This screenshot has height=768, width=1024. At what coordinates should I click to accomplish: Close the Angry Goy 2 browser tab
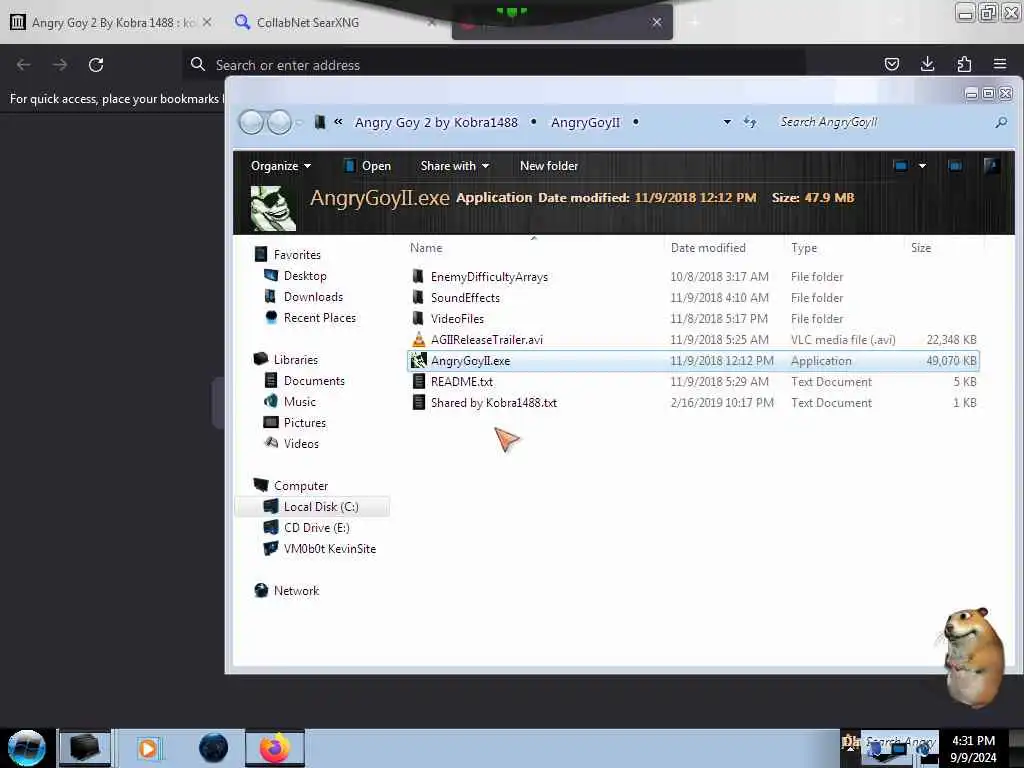[x=206, y=22]
